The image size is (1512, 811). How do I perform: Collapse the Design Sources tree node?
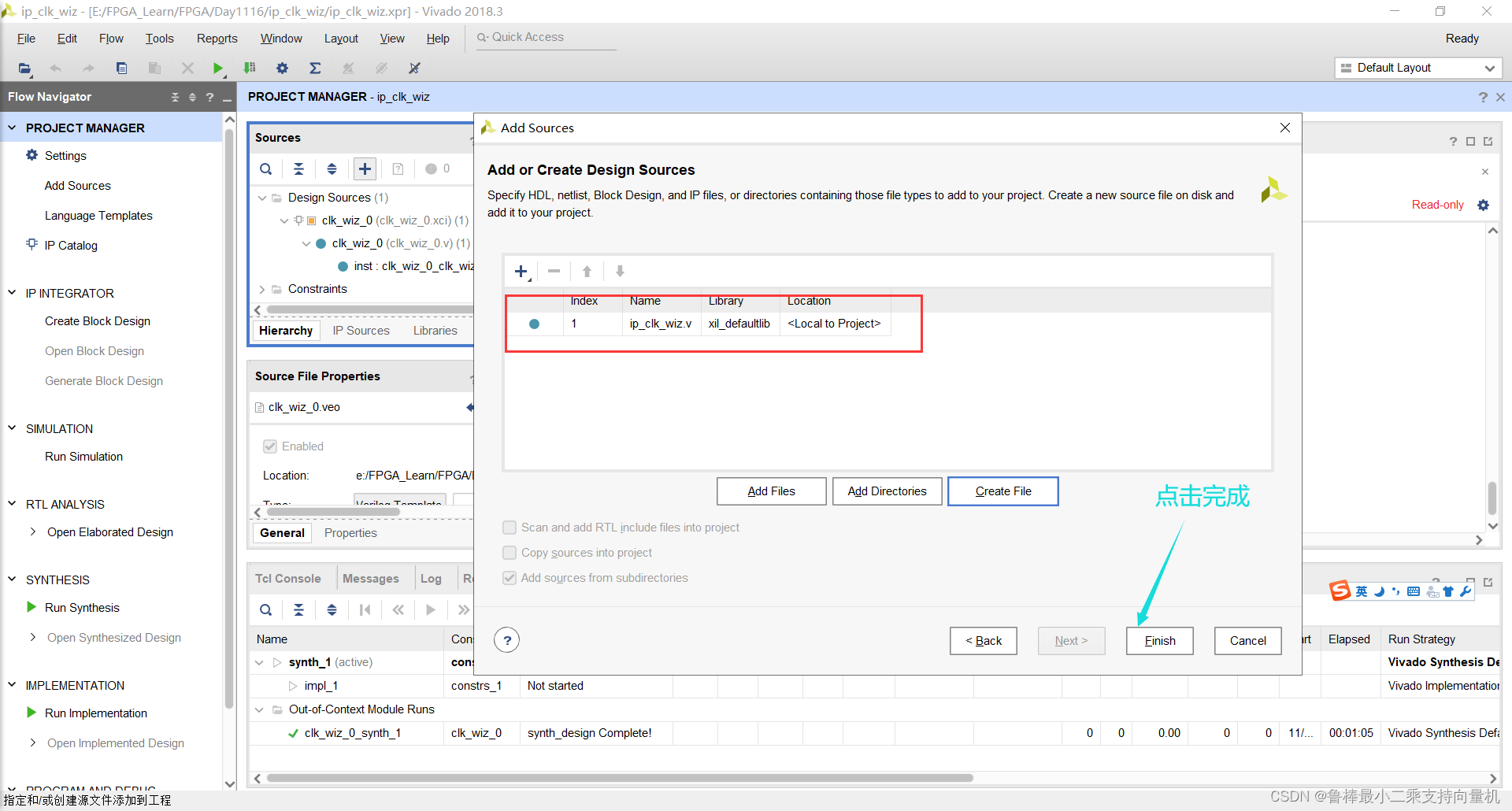pos(262,198)
